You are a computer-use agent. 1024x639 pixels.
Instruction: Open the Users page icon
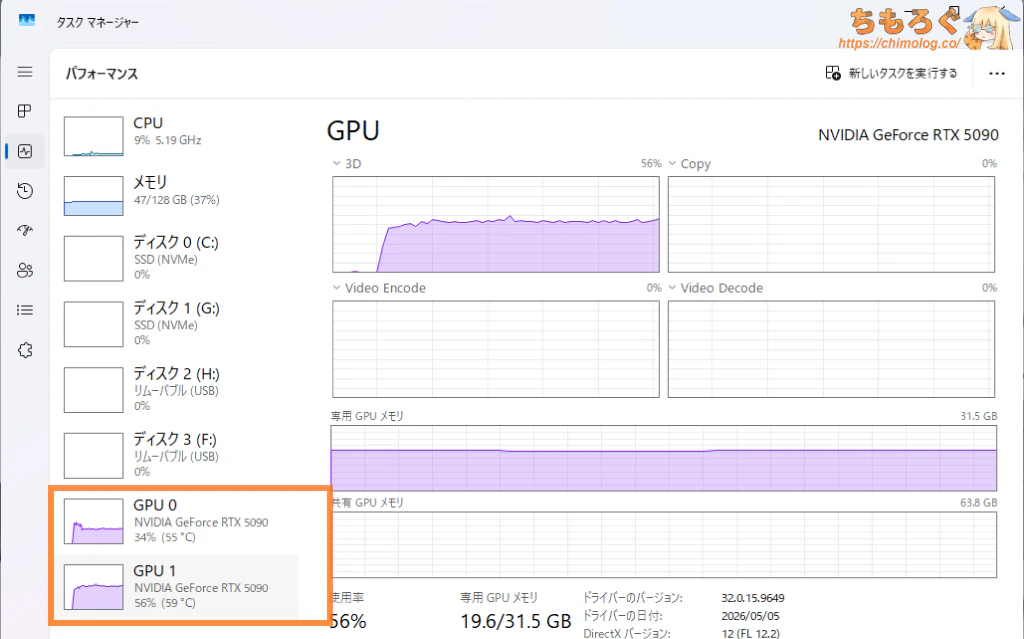pos(25,270)
